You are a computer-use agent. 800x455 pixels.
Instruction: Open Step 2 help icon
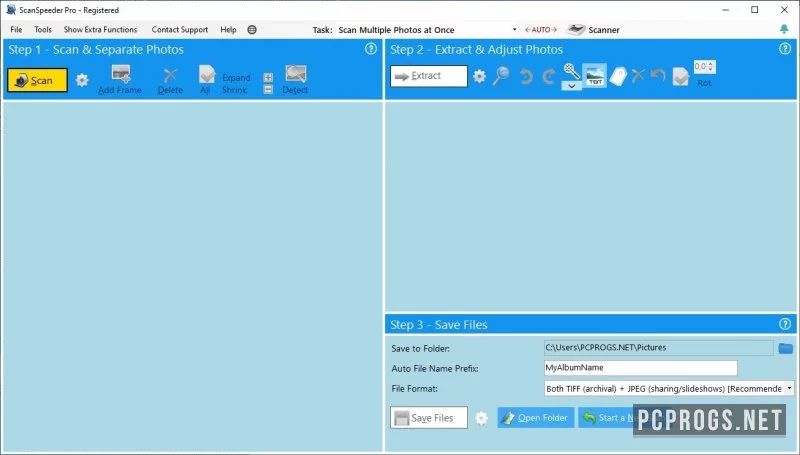click(x=785, y=49)
